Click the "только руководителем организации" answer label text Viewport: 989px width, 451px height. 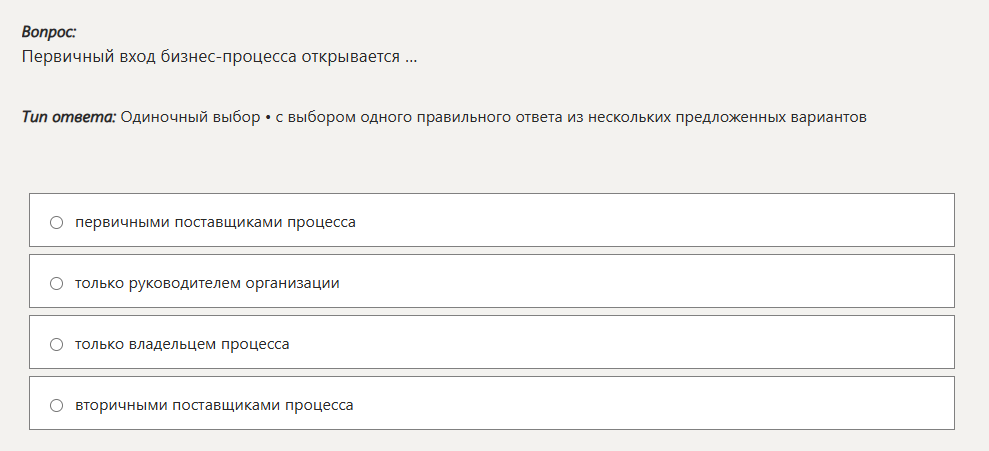click(207, 283)
